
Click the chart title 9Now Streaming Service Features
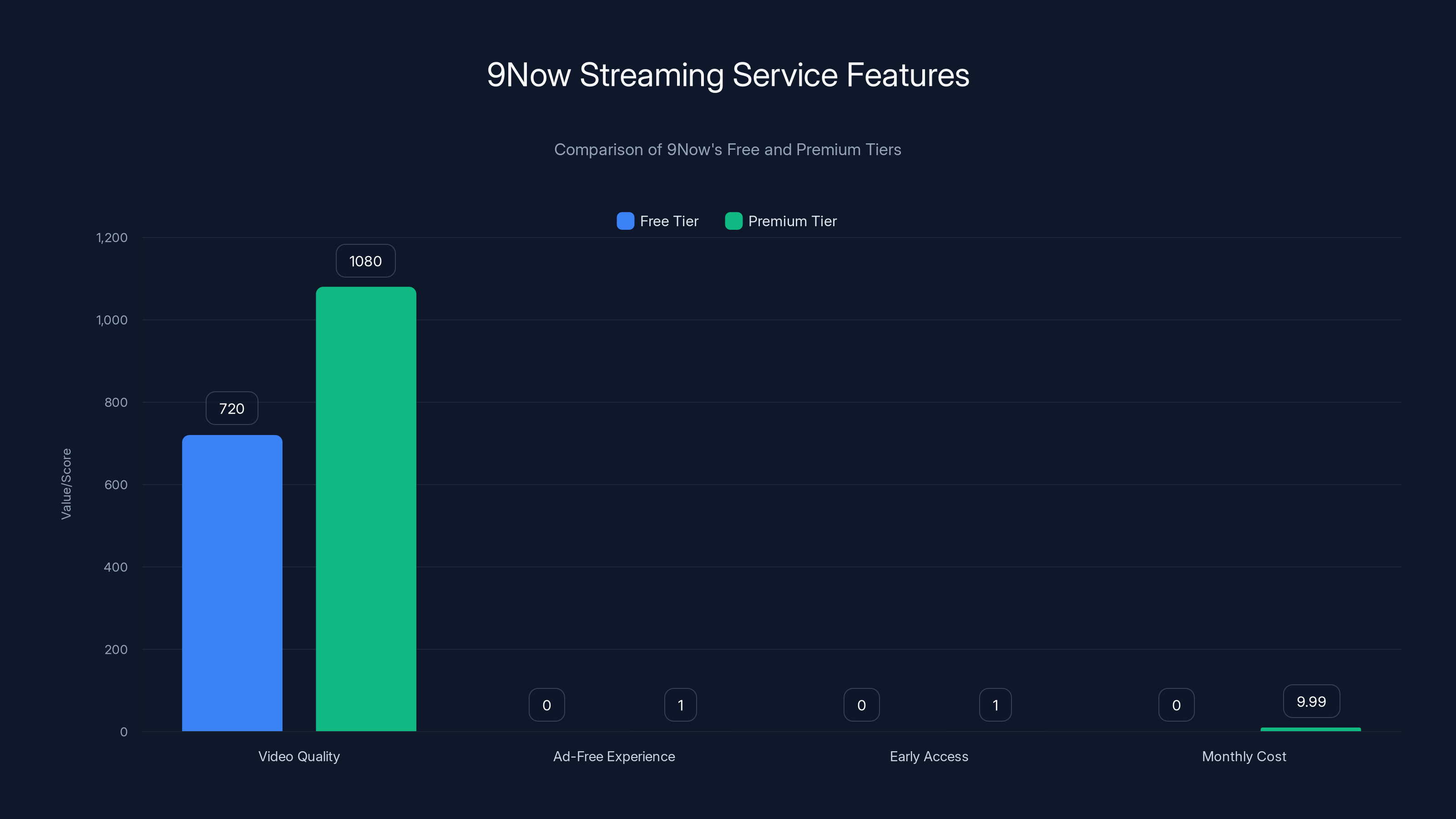[728, 74]
